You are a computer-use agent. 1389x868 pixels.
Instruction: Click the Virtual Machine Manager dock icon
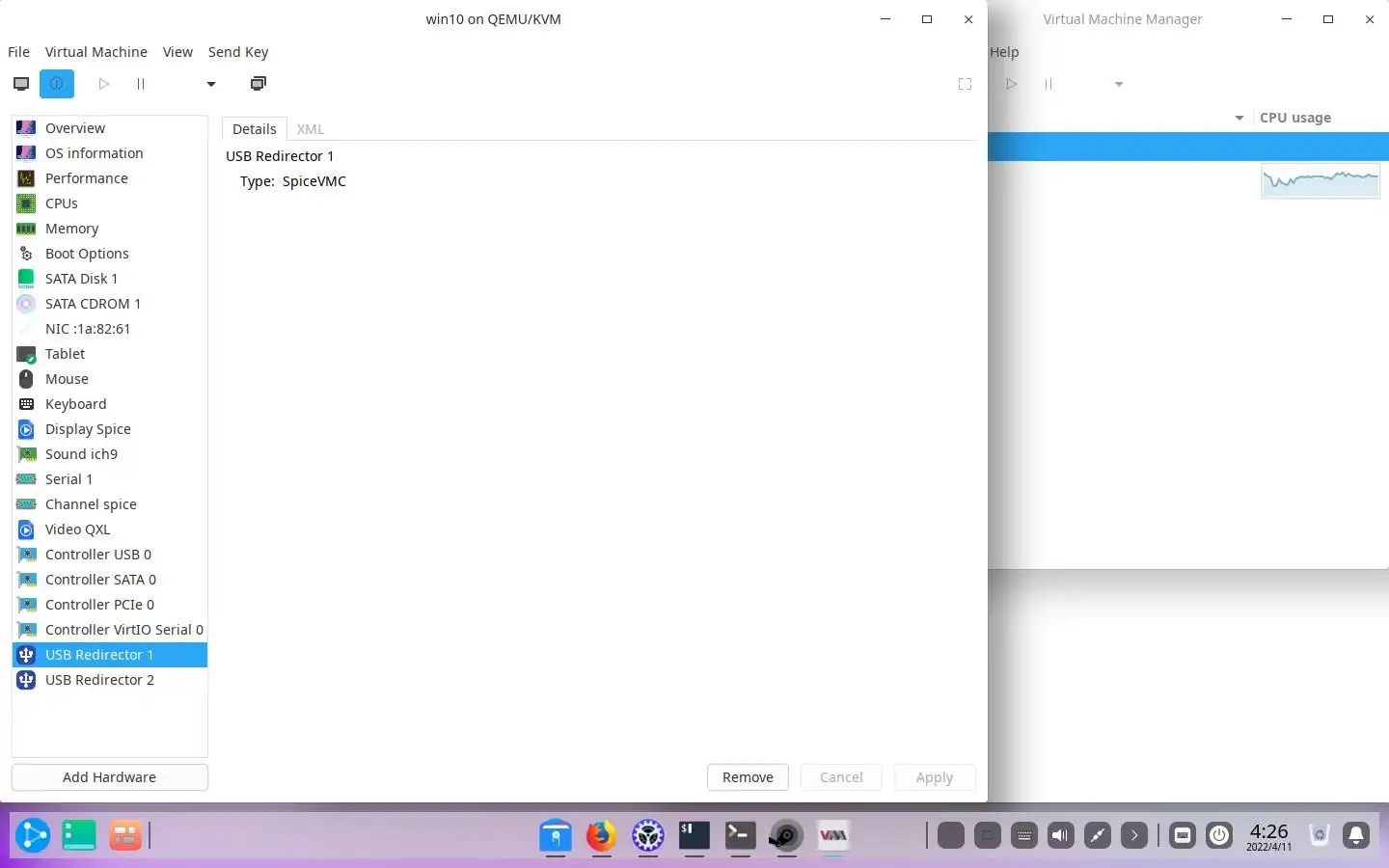tap(833, 835)
